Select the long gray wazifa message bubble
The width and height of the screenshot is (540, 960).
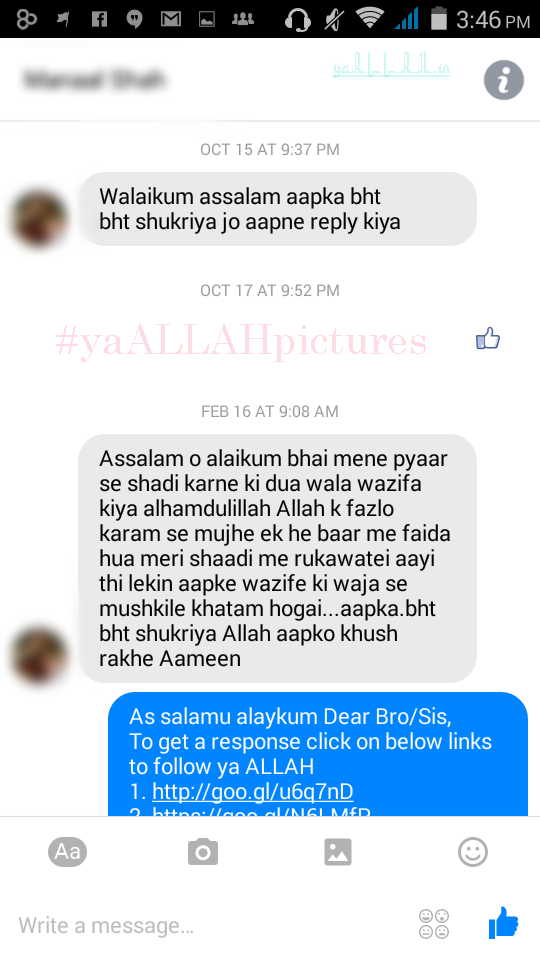click(x=278, y=558)
